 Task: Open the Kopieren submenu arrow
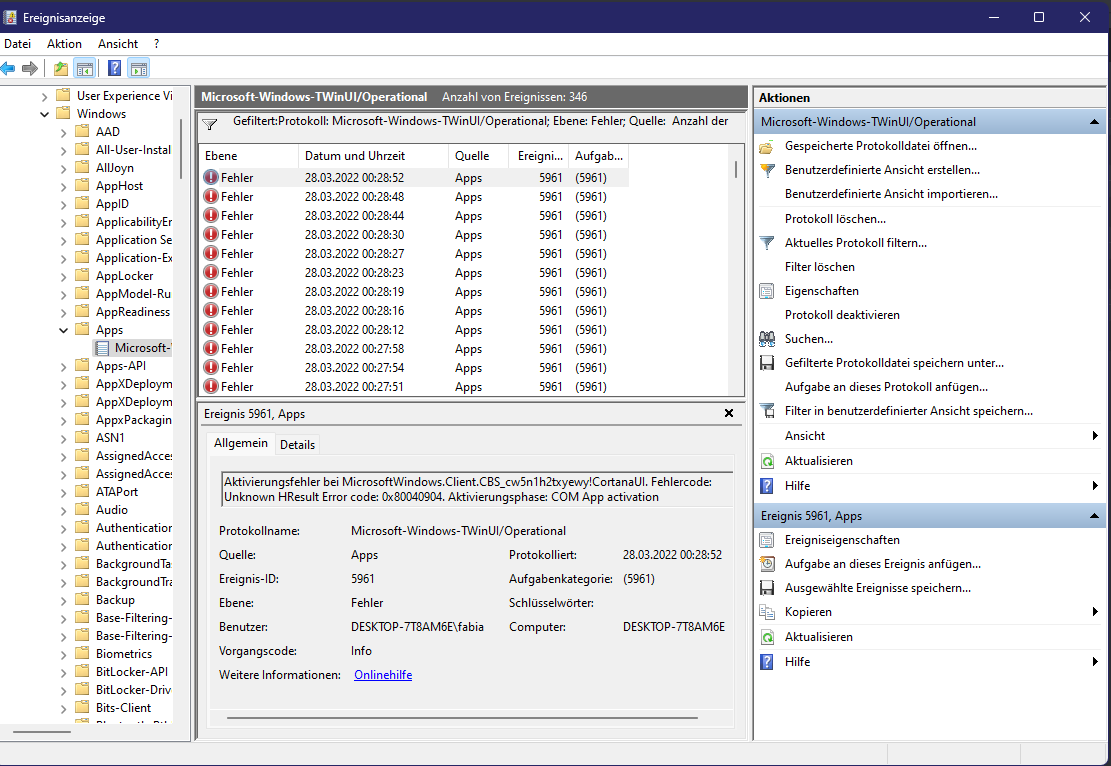[1095, 612]
